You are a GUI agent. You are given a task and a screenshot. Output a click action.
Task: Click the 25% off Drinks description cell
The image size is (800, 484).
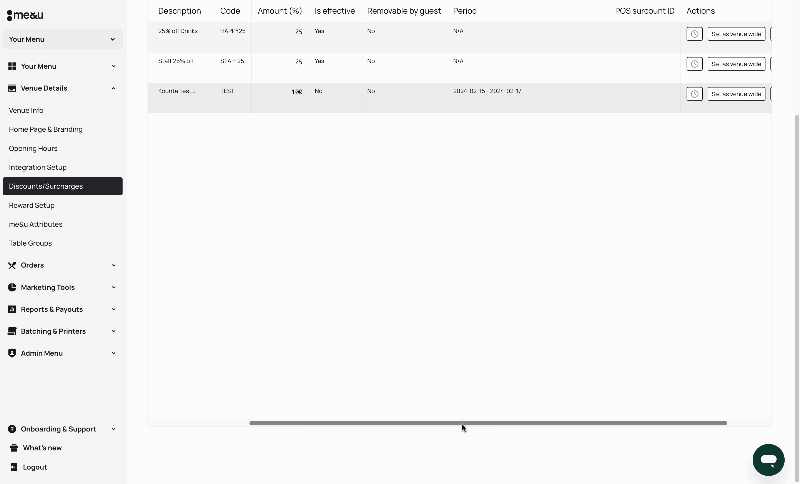tap(178, 31)
